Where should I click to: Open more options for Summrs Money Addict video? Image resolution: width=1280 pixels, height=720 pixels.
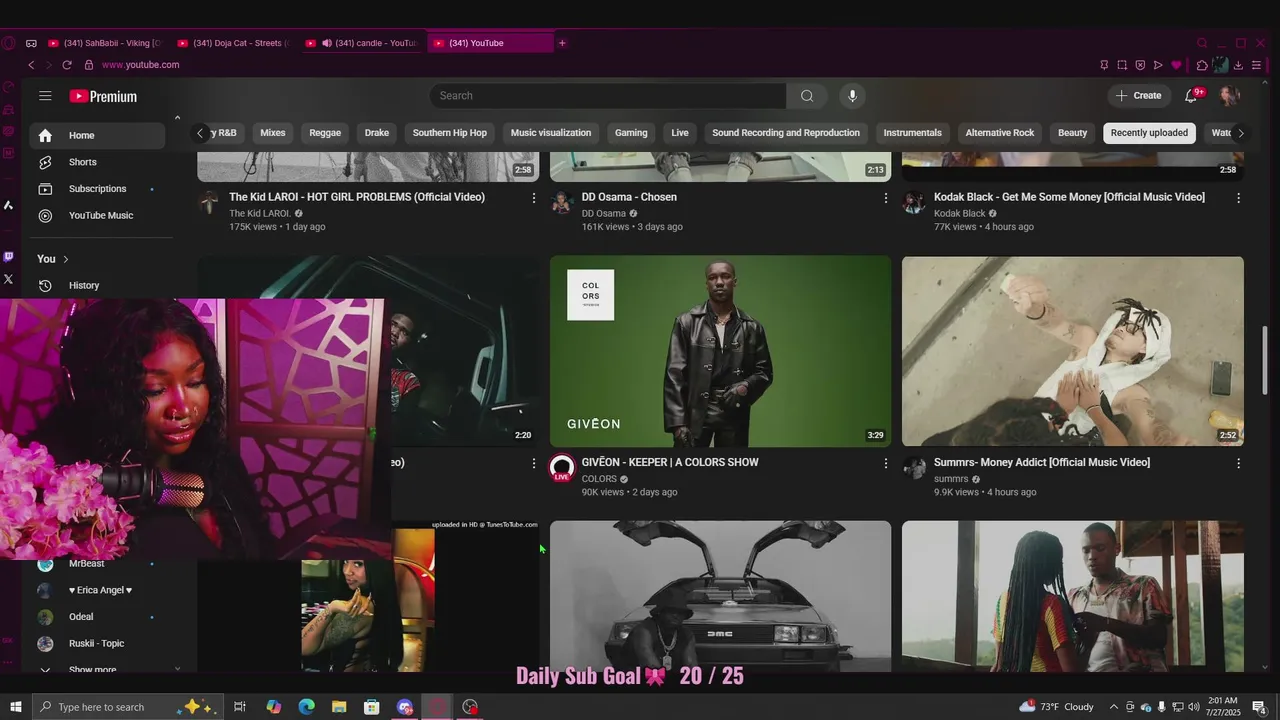click(x=1238, y=463)
